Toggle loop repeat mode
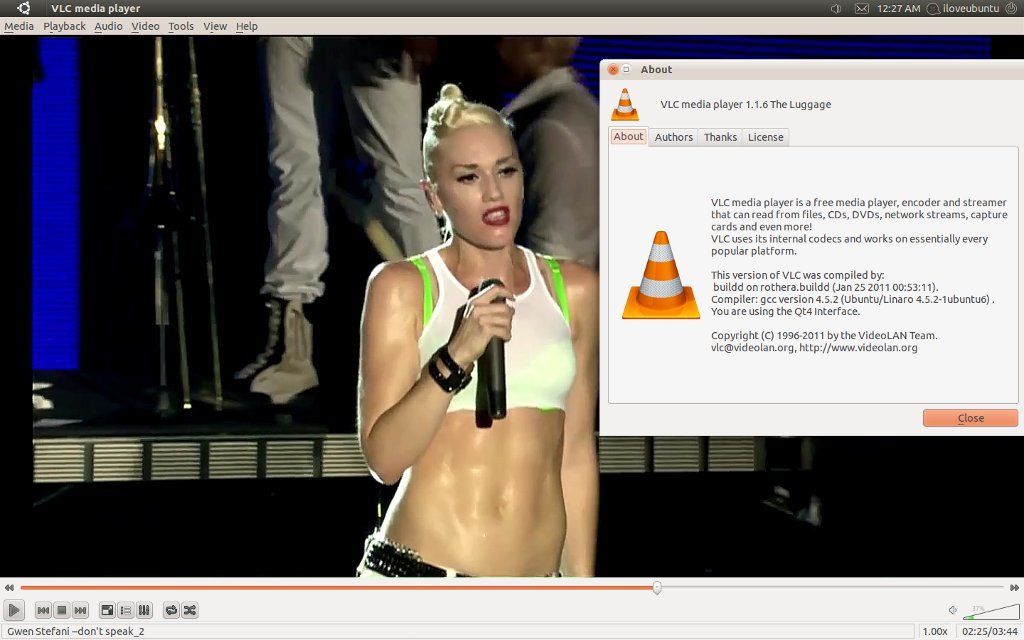The height and width of the screenshot is (640, 1024). click(x=171, y=610)
